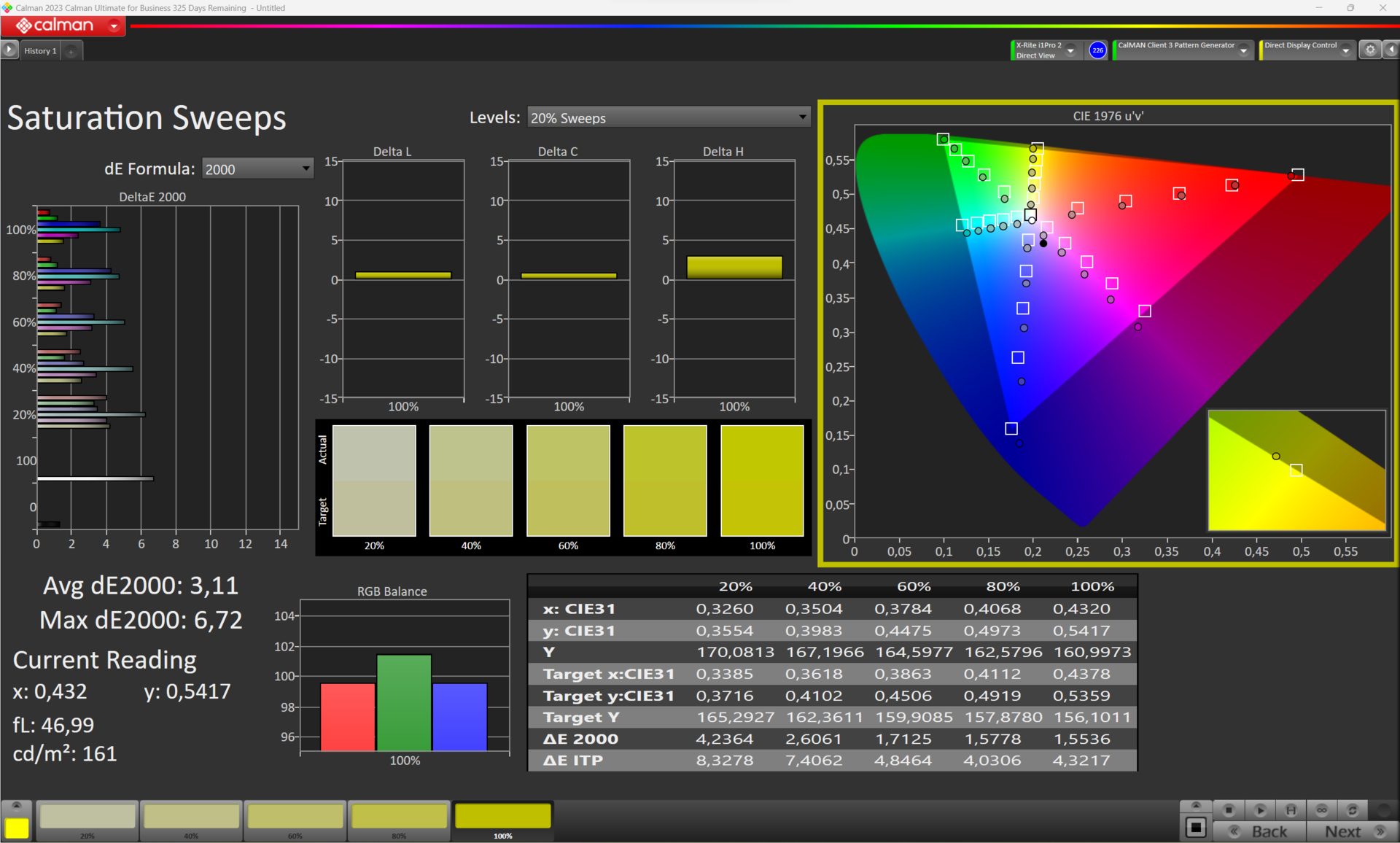1400x843 pixels.
Task: Click the read single measurement bracket icon
Action: [x=1291, y=810]
